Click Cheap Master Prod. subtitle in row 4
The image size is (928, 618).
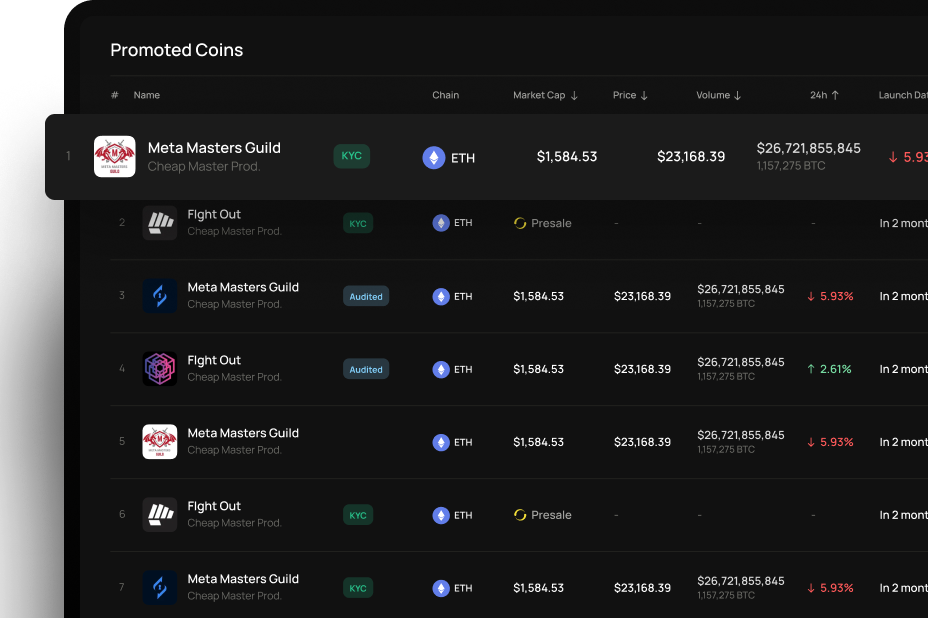click(234, 377)
